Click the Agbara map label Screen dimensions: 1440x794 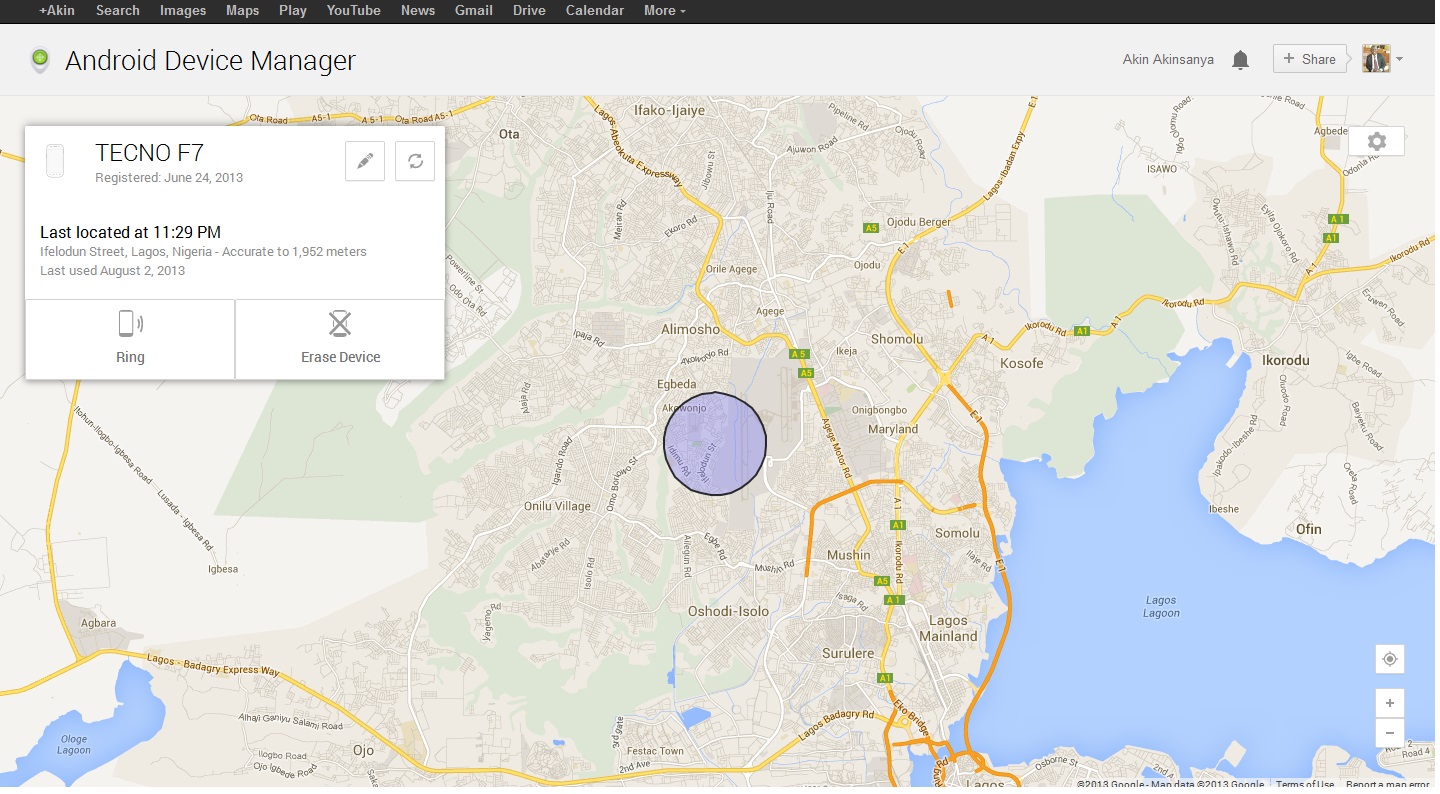click(x=98, y=623)
